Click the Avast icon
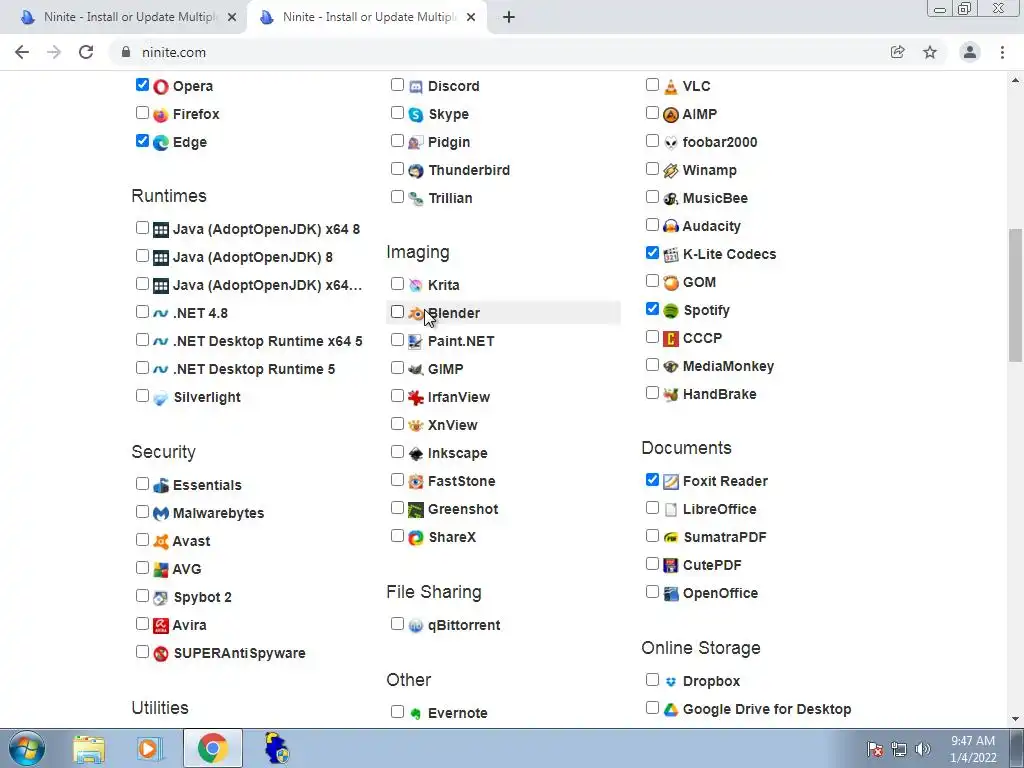Viewport: 1024px width, 768px height. coord(161,542)
